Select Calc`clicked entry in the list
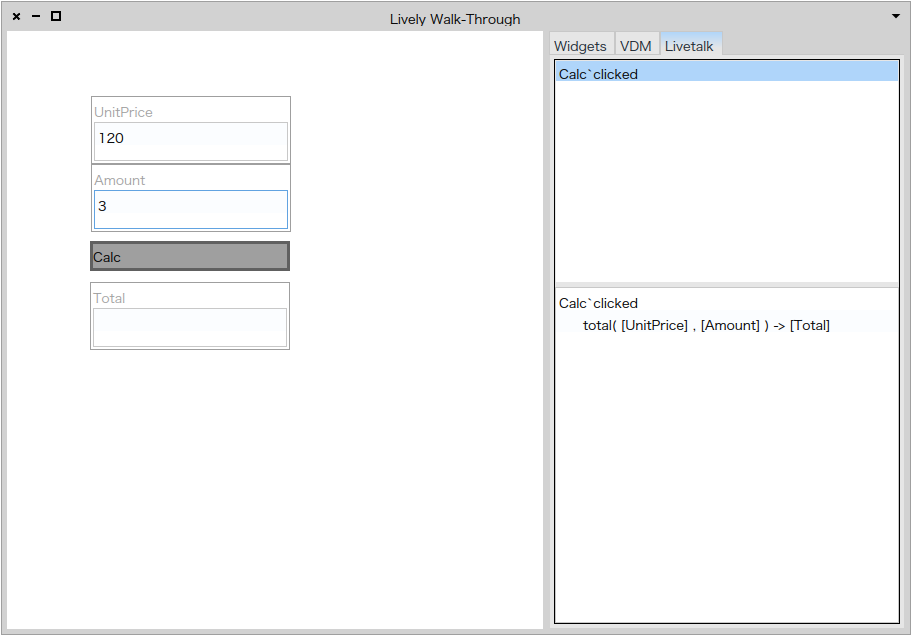911x636 pixels. (726, 72)
